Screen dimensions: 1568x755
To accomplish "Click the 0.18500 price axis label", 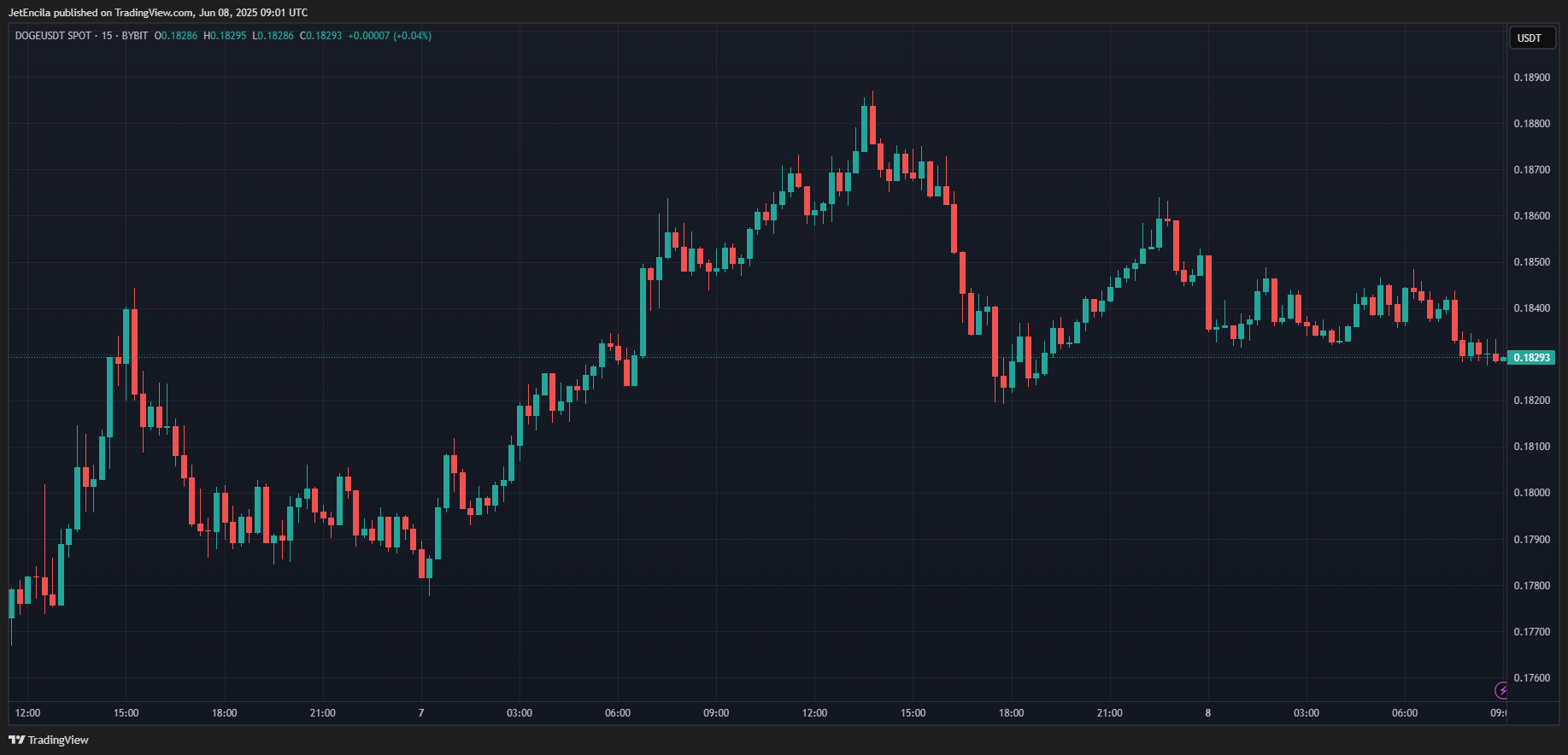I will [1532, 262].
